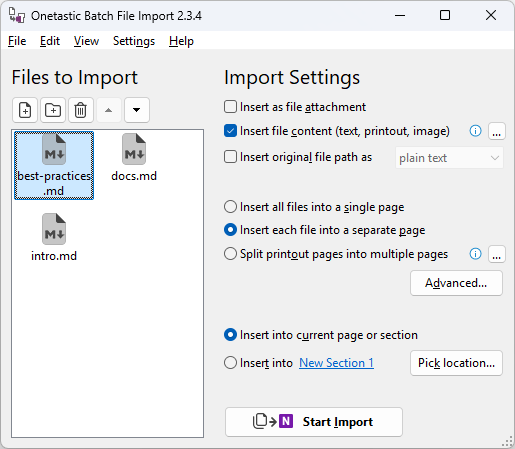Open the File menu
515x449 pixels.
pyautogui.click(x=17, y=41)
